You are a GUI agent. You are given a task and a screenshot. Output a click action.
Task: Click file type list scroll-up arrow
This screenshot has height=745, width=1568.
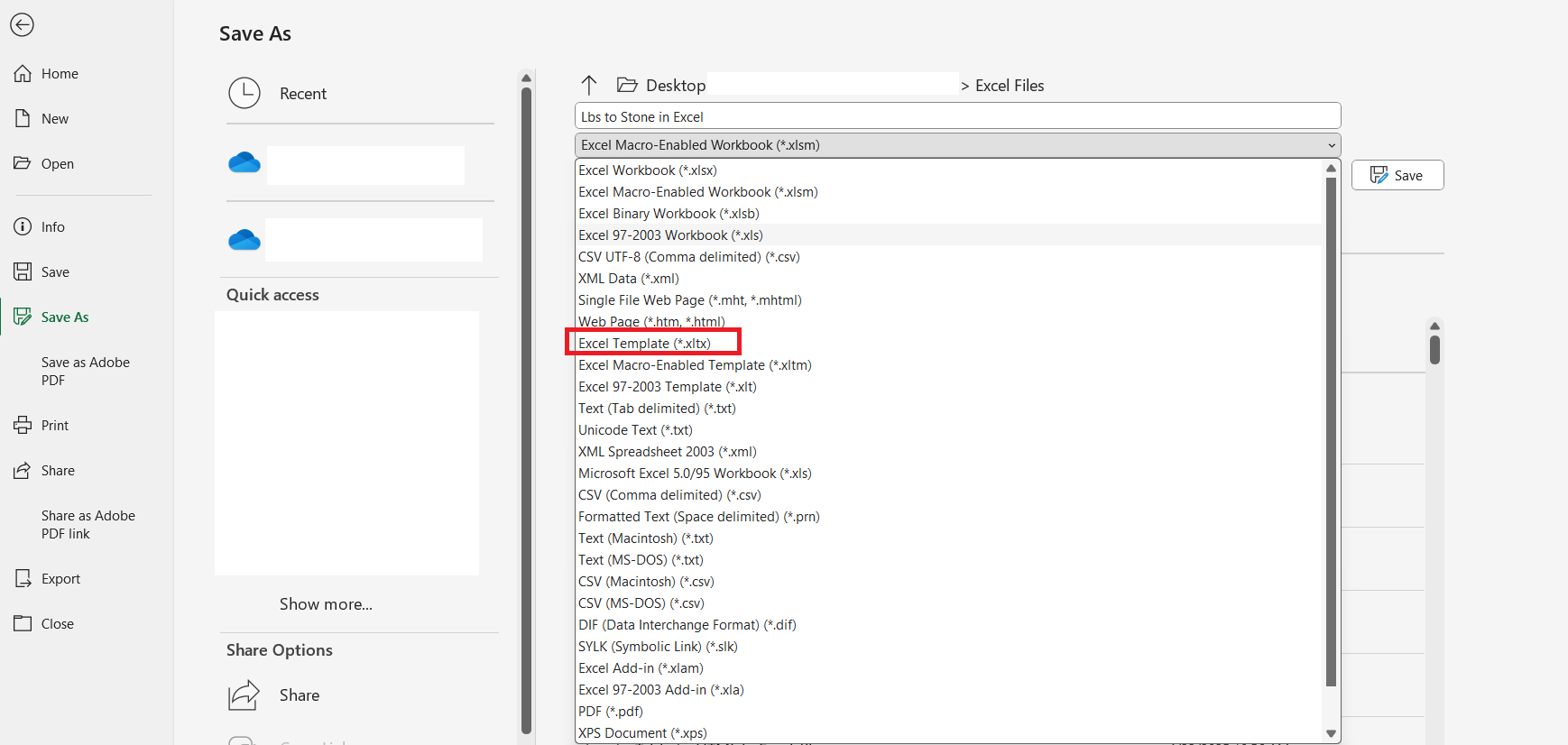click(1331, 169)
